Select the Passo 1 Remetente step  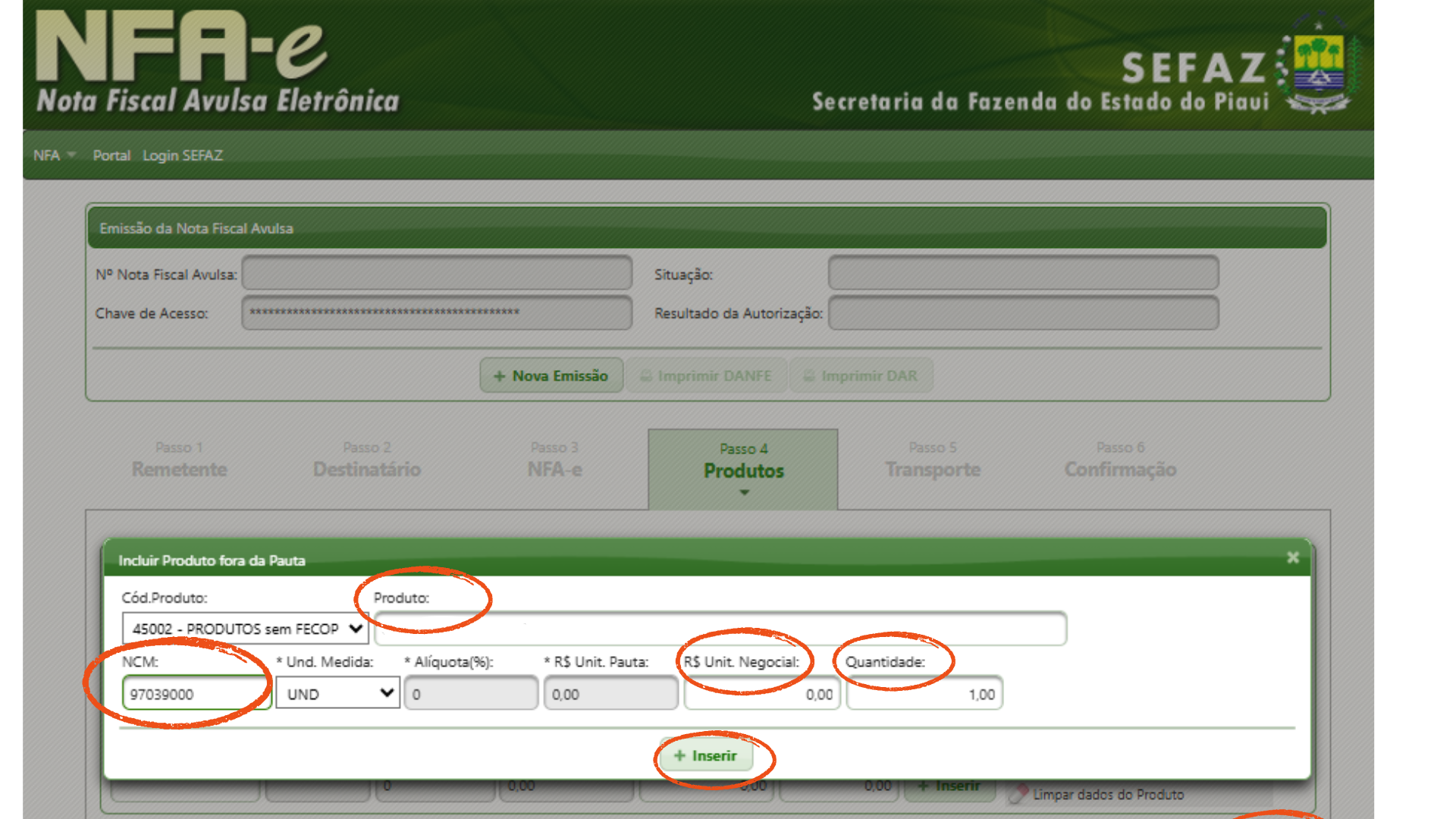(x=180, y=461)
